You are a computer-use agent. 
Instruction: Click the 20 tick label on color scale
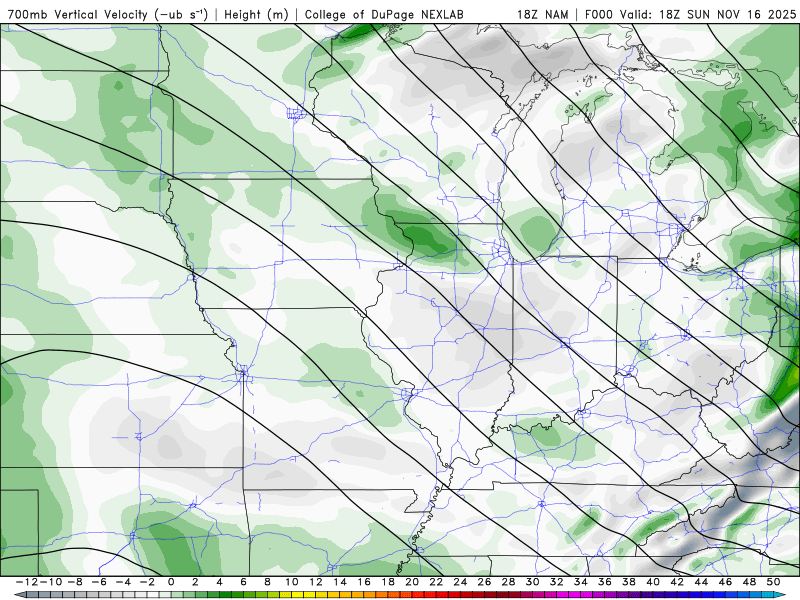[x=412, y=582]
